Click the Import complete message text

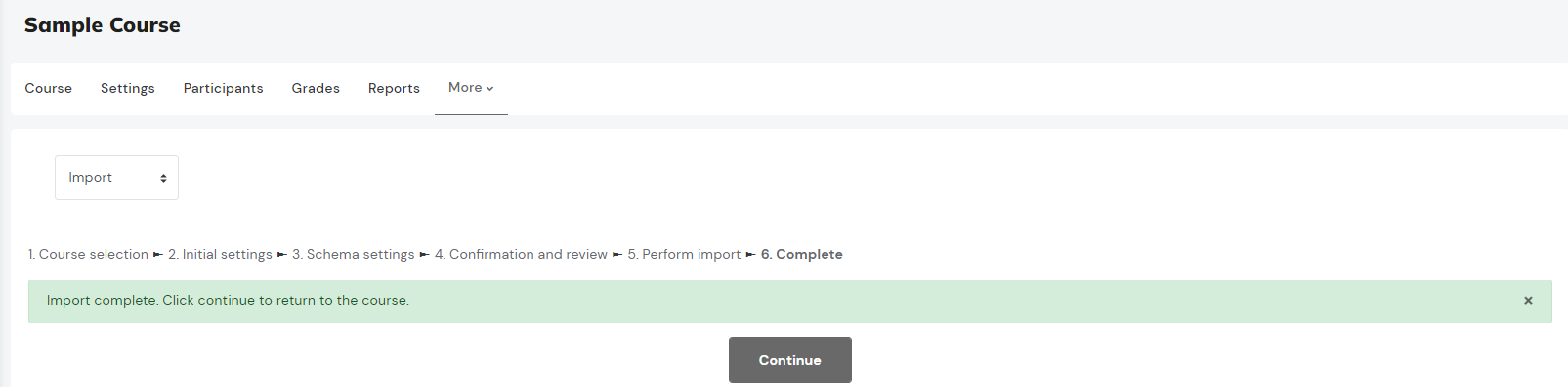228,301
